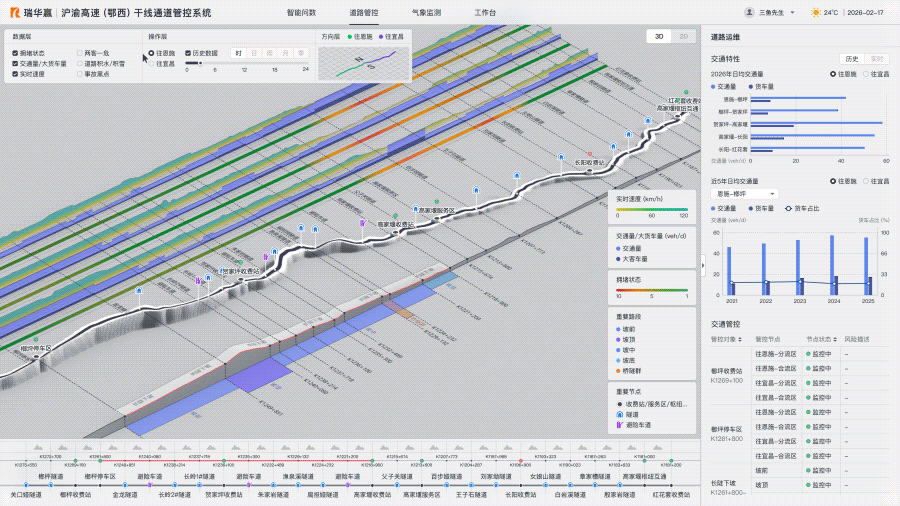Image resolution: width=900 pixels, height=506 pixels.
Task: Collapse the right side panel handle
Action: pyautogui.click(x=703, y=265)
